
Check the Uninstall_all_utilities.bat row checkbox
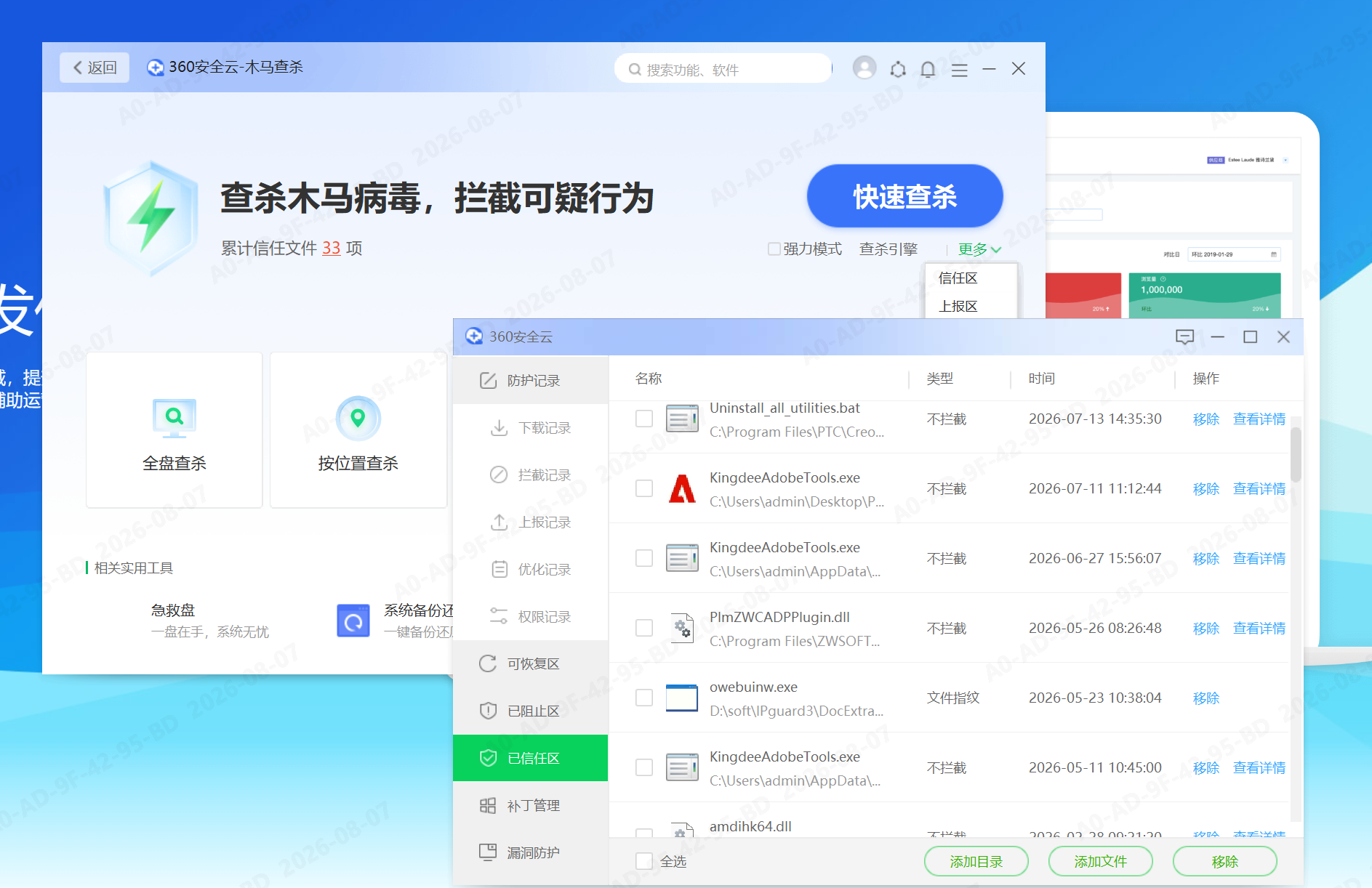tap(644, 419)
